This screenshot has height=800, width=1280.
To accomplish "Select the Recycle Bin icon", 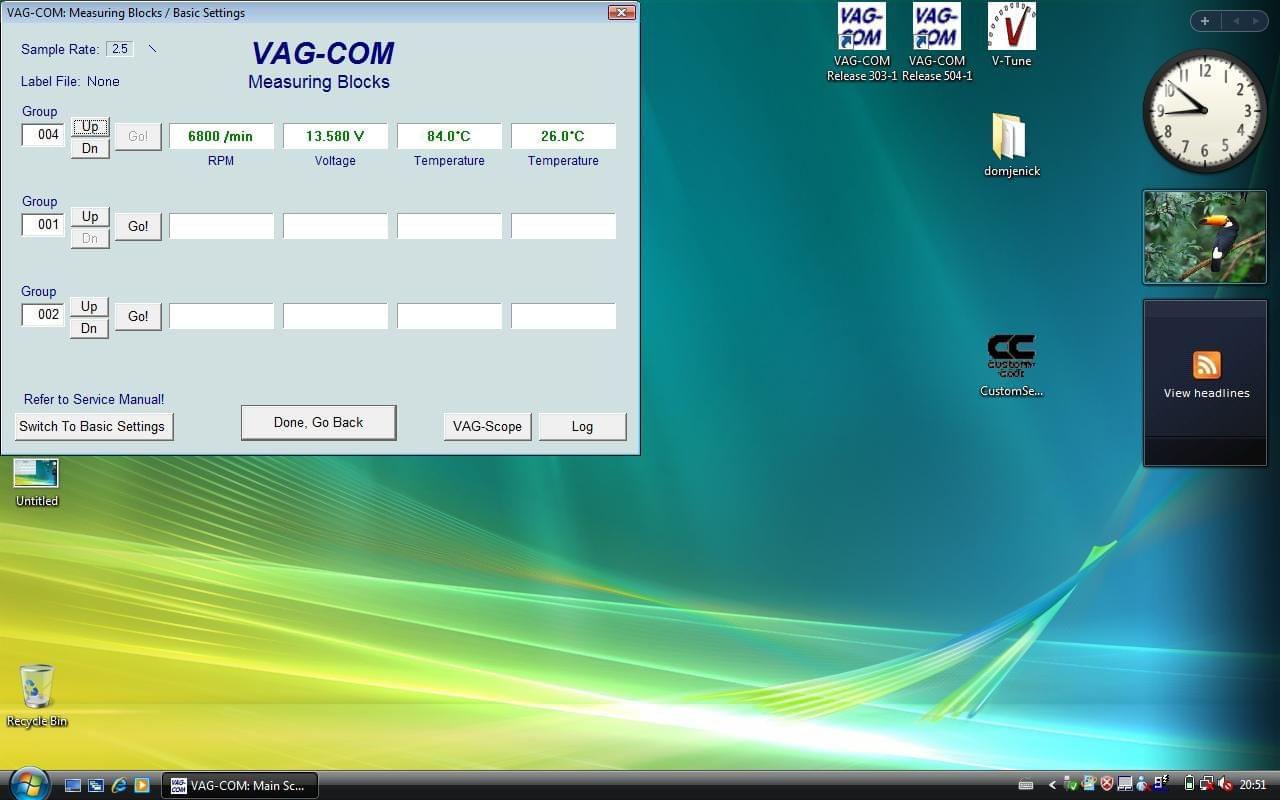I will click(37, 696).
